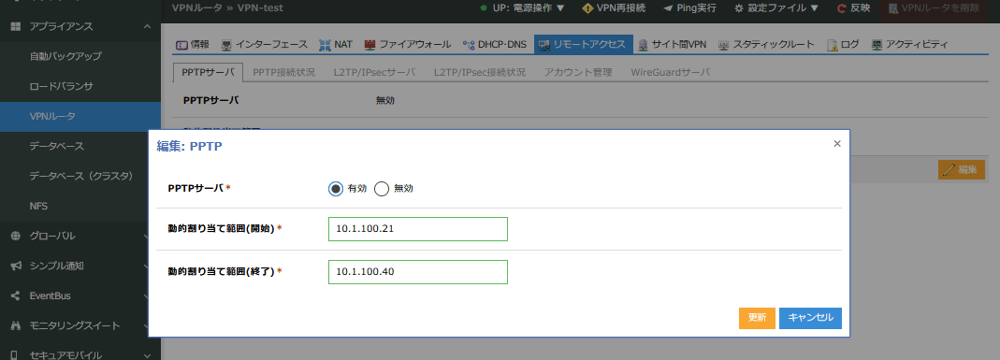Open the 設定ファイル dropdown

(776, 8)
